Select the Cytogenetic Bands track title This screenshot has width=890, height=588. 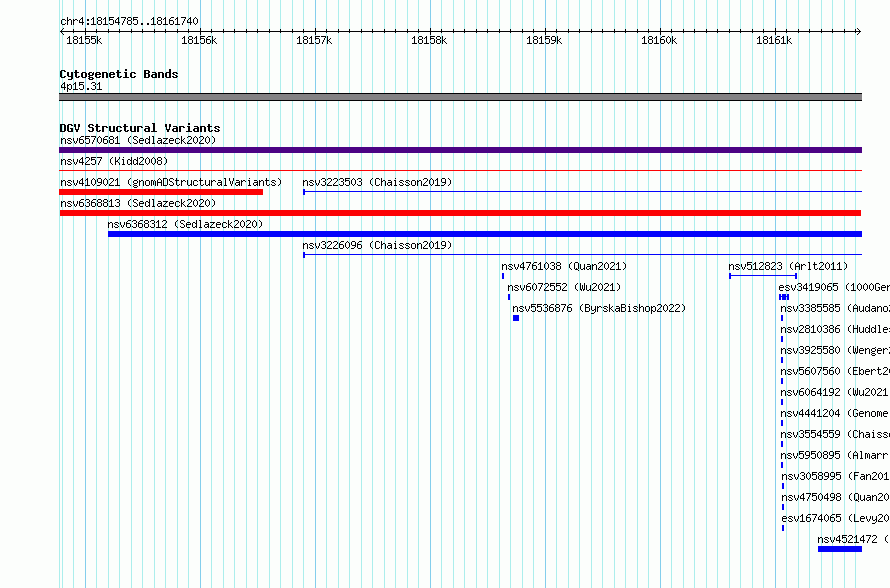(x=119, y=74)
